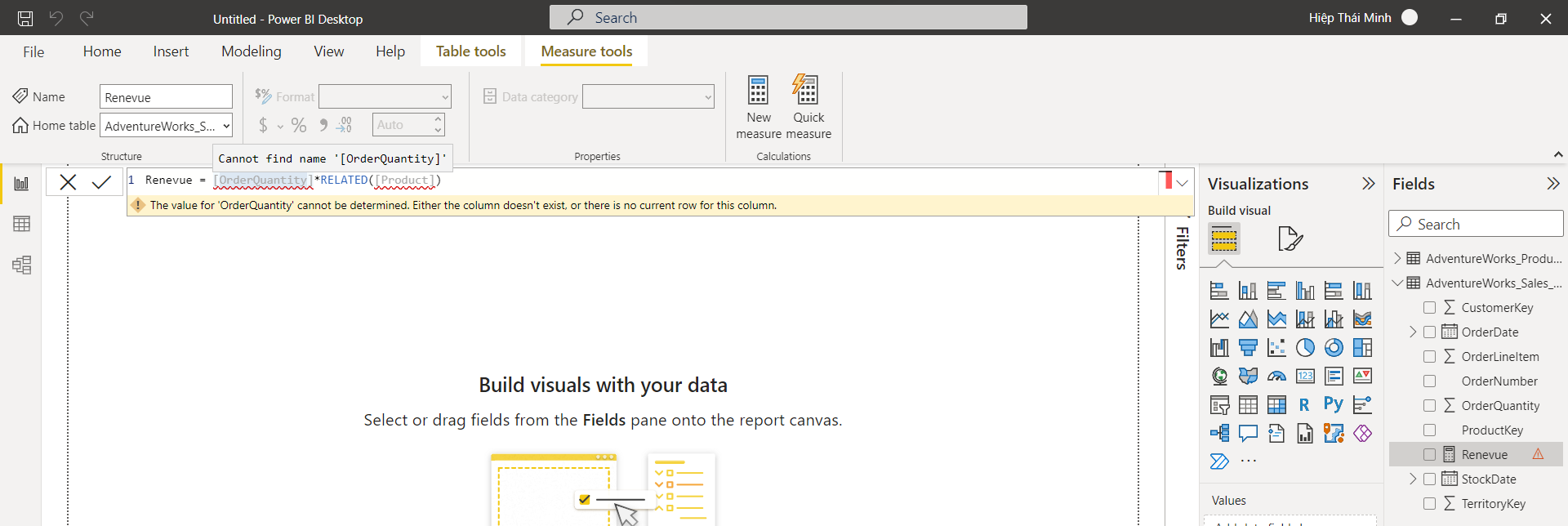Commit the formula with the checkmark
This screenshot has width=1568, height=526.
click(x=101, y=182)
